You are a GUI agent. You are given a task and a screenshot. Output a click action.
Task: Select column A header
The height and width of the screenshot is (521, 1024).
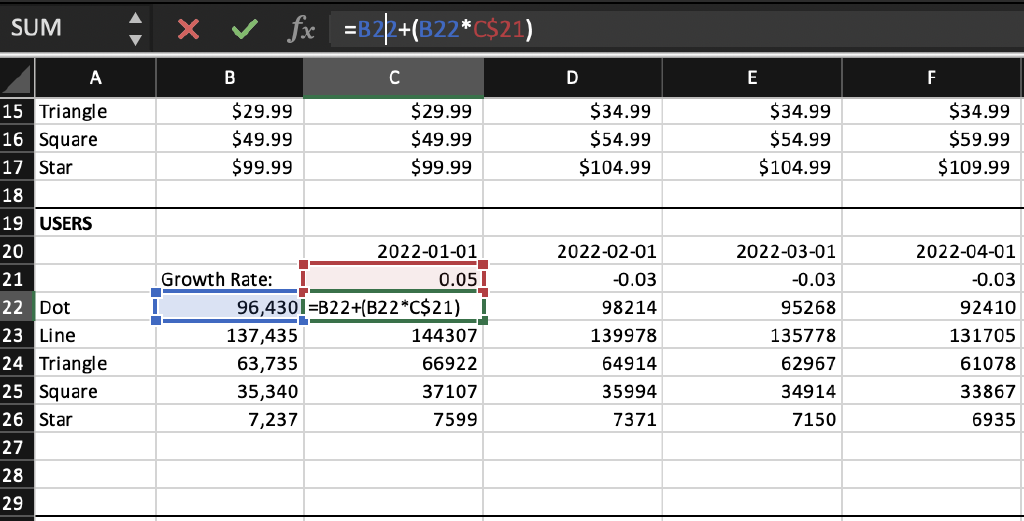tap(94, 78)
